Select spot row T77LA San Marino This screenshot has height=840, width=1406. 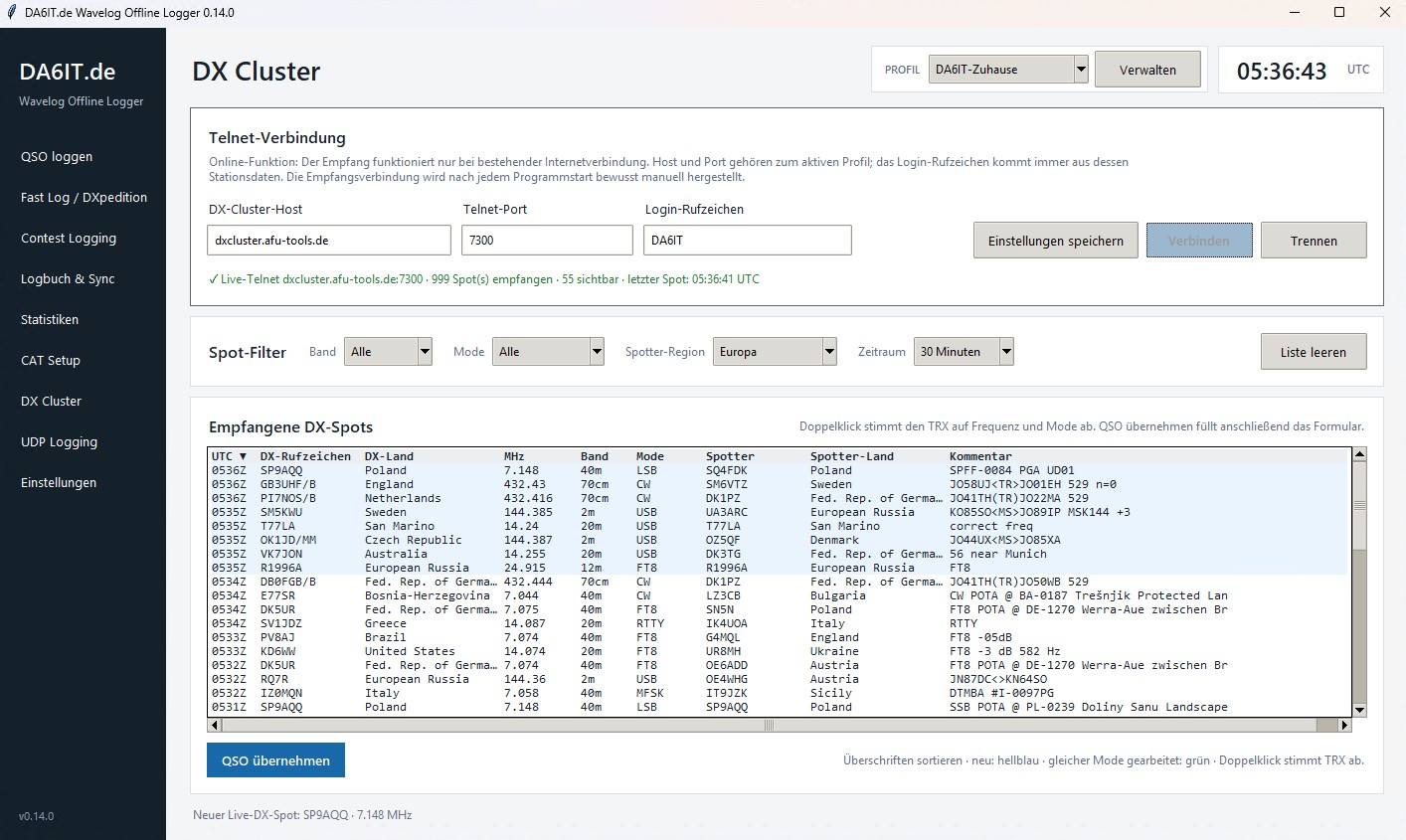click(779, 526)
